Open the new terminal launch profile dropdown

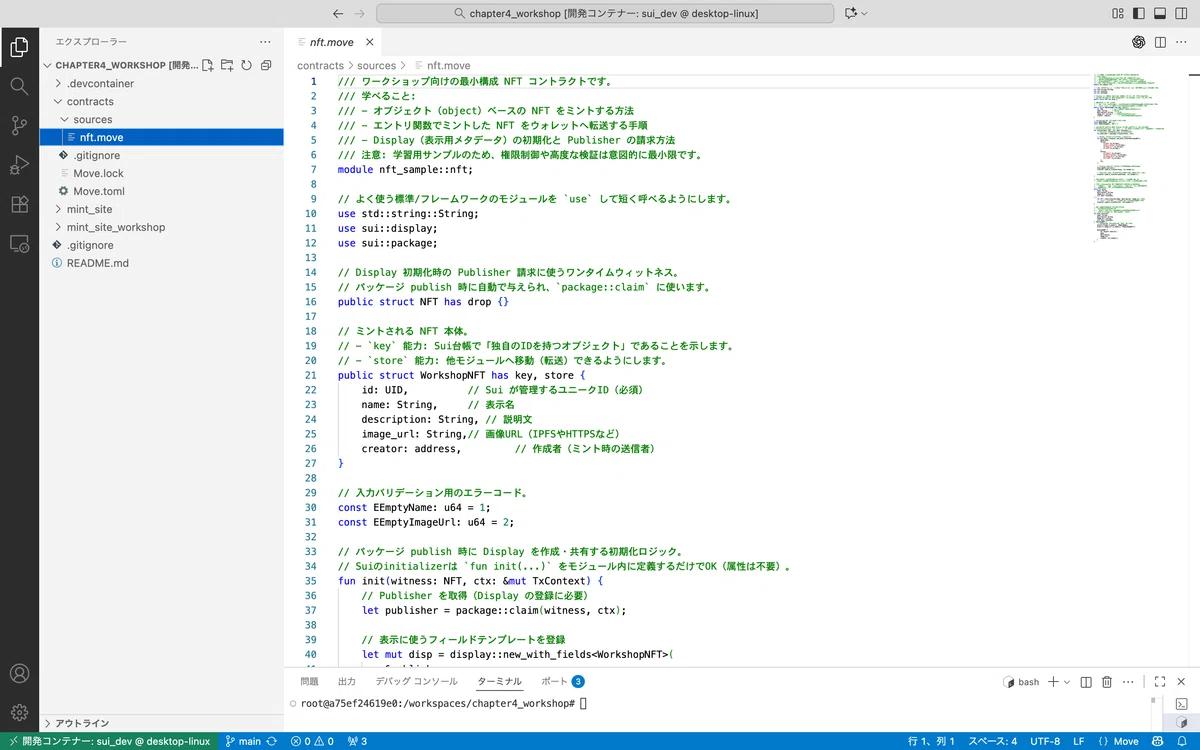click(x=1067, y=681)
